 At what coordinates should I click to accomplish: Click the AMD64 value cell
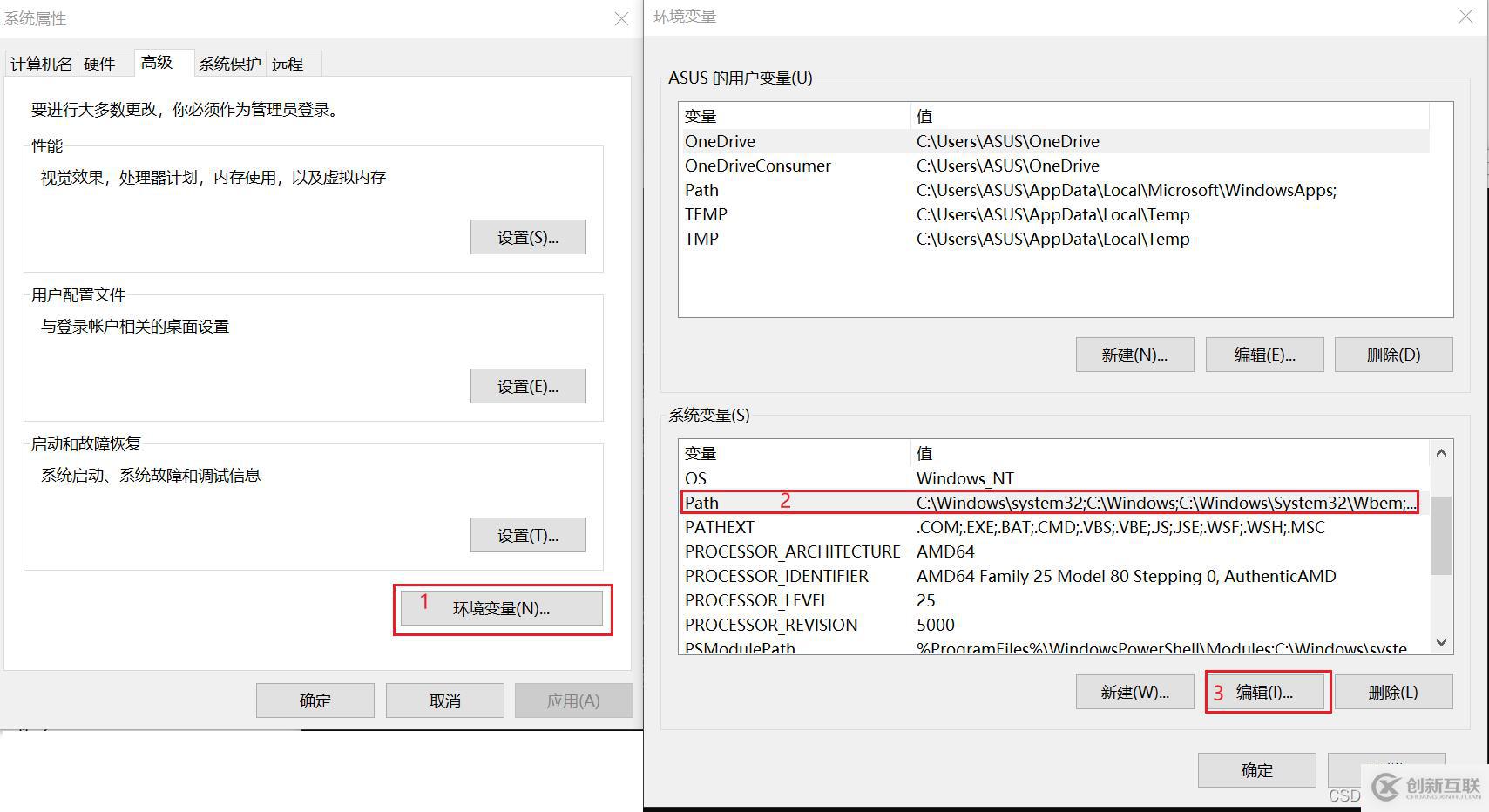click(945, 551)
